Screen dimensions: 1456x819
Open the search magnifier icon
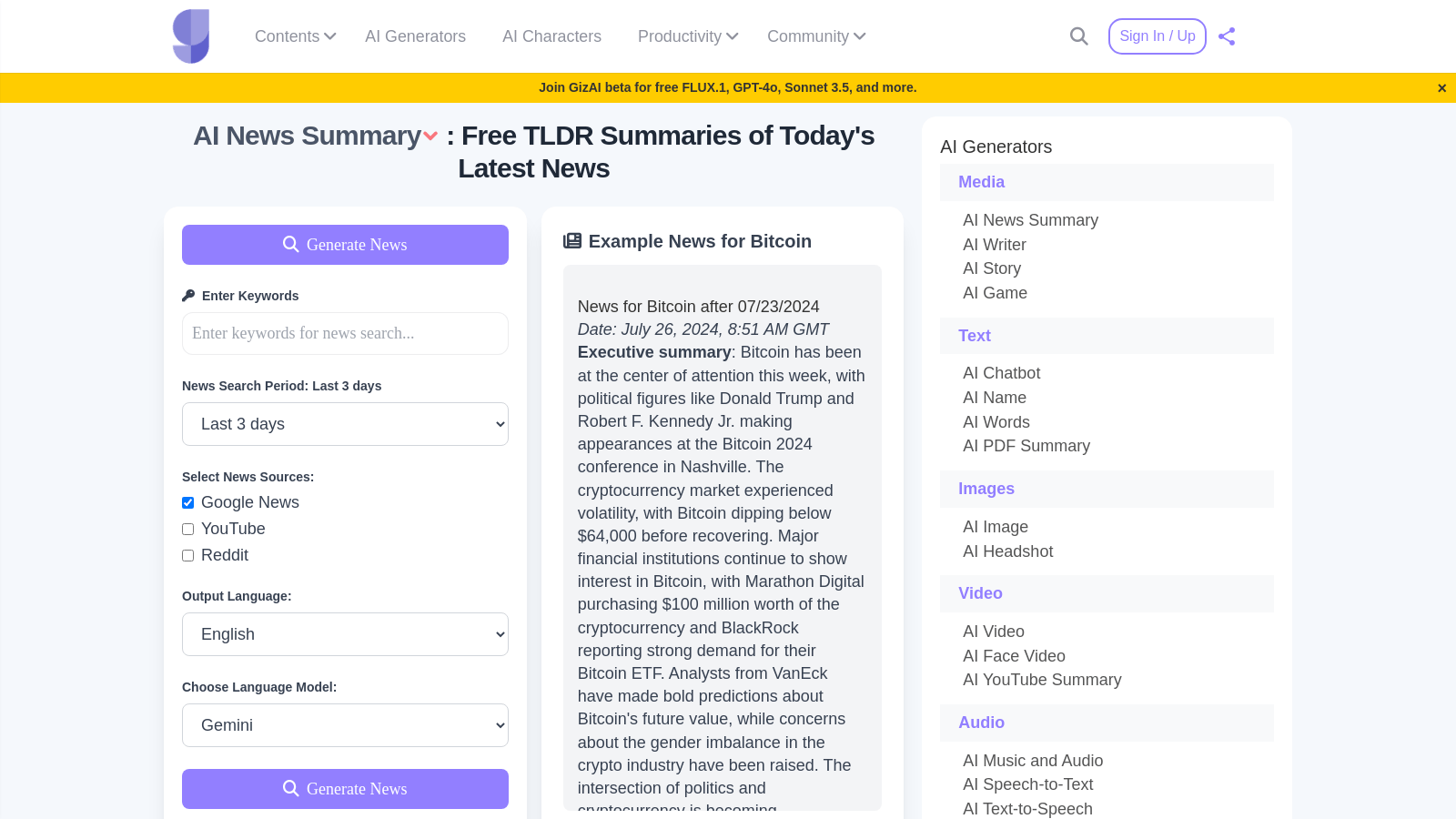click(1079, 36)
